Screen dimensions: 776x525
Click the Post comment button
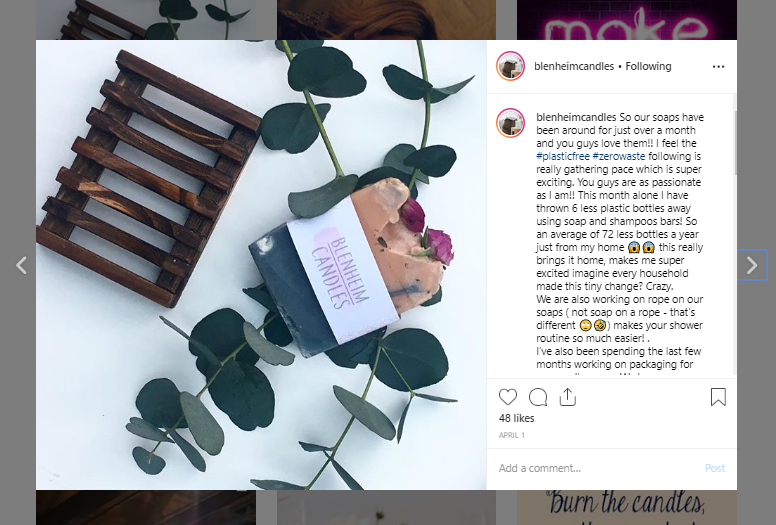(715, 468)
